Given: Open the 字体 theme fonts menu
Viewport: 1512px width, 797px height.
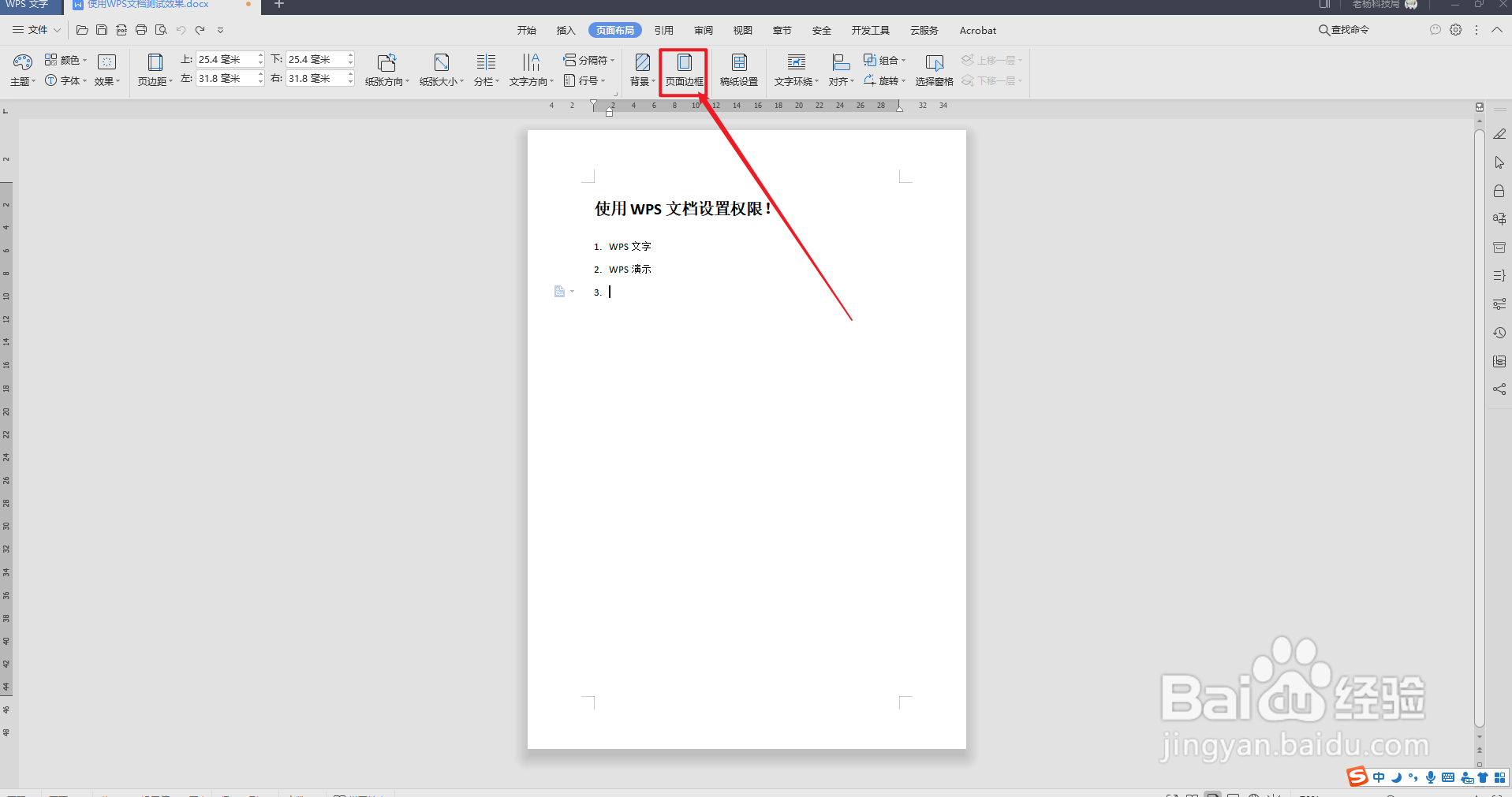Looking at the screenshot, I should click(x=65, y=80).
